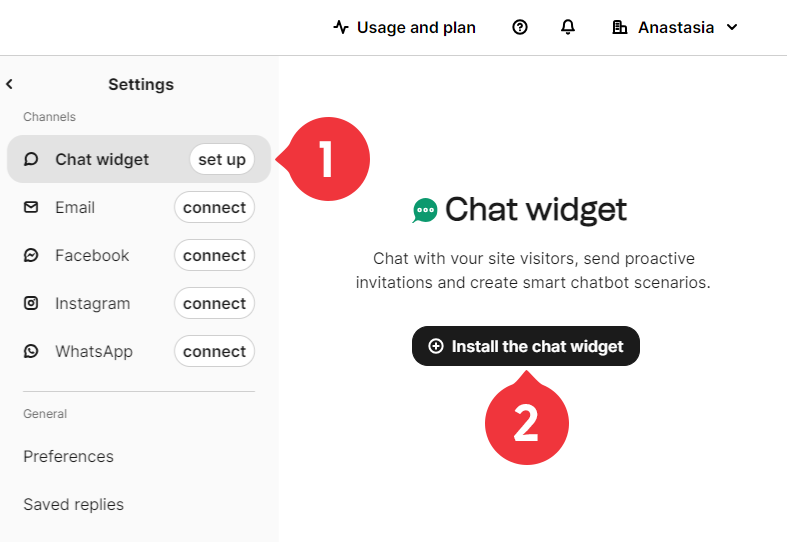Click the green chat bubble logo

point(425,210)
